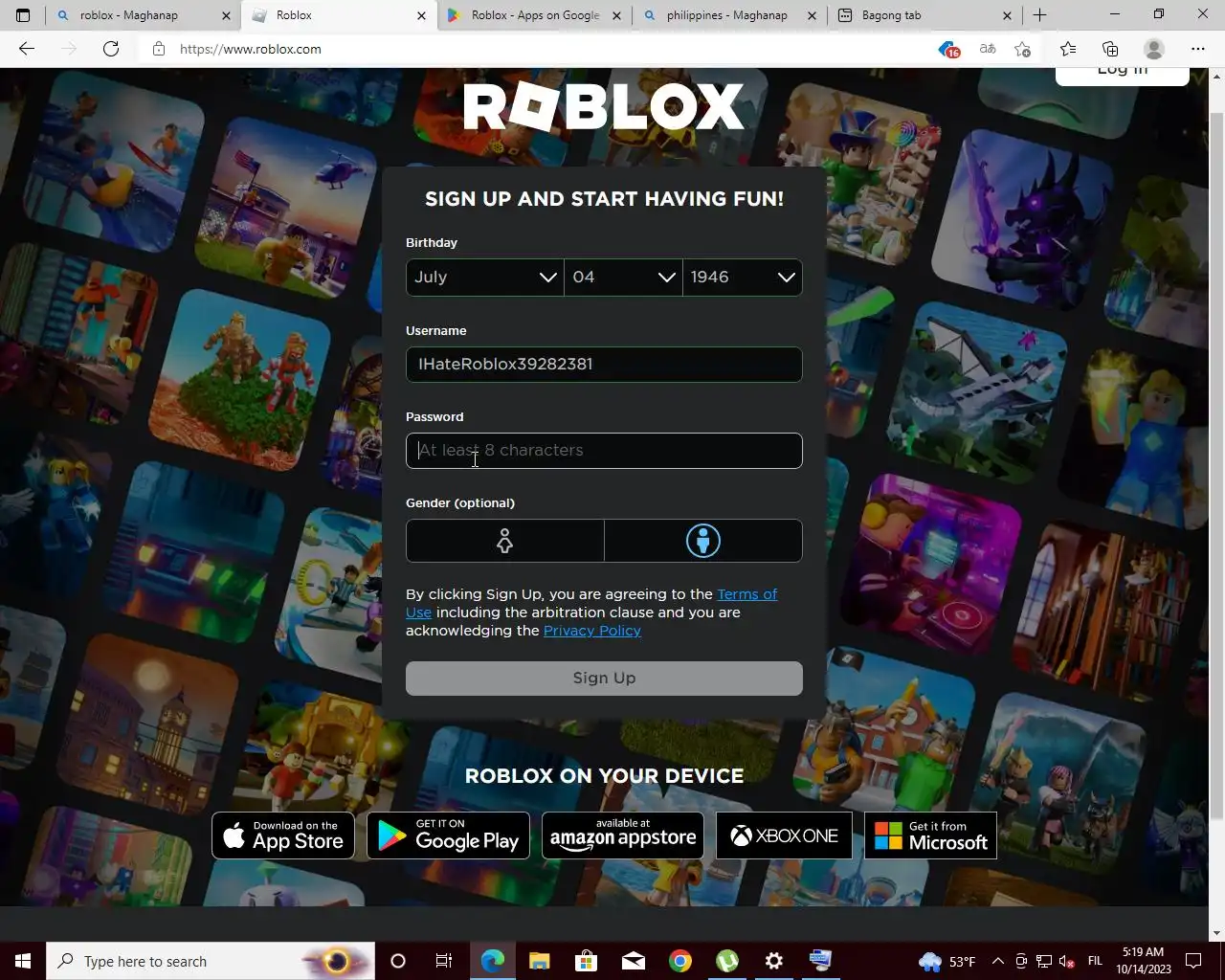Open a new browser tab

pos(1039,15)
